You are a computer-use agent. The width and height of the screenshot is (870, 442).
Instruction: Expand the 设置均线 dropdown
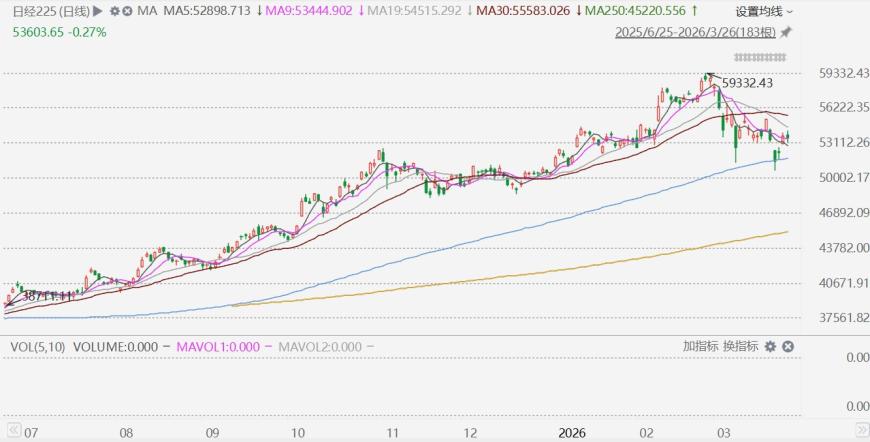point(765,11)
